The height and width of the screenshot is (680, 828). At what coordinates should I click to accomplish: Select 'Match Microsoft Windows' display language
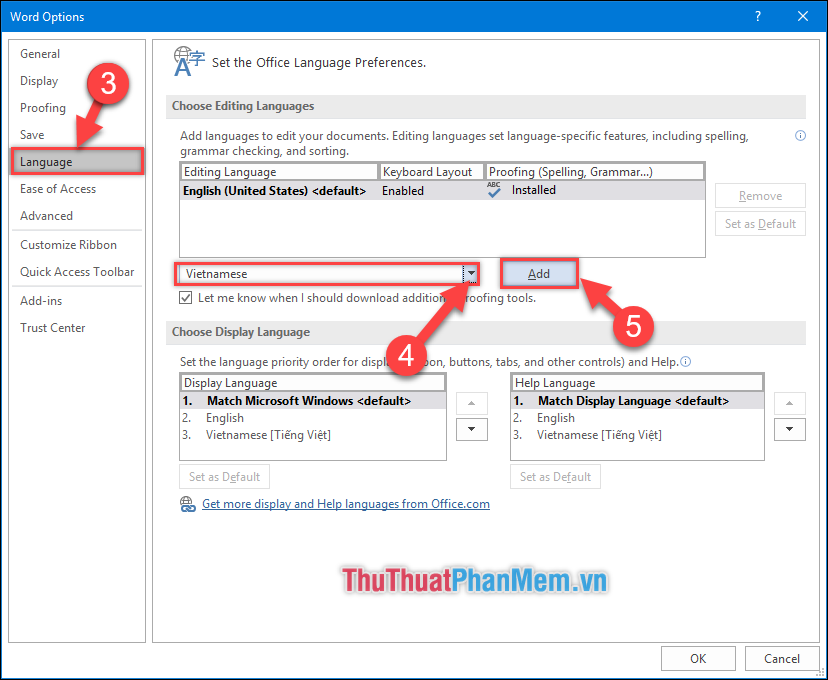tap(313, 401)
